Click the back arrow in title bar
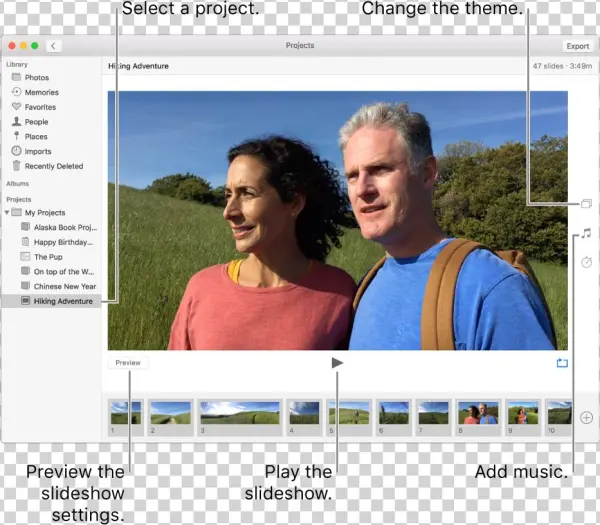600x525 pixels. (x=53, y=46)
